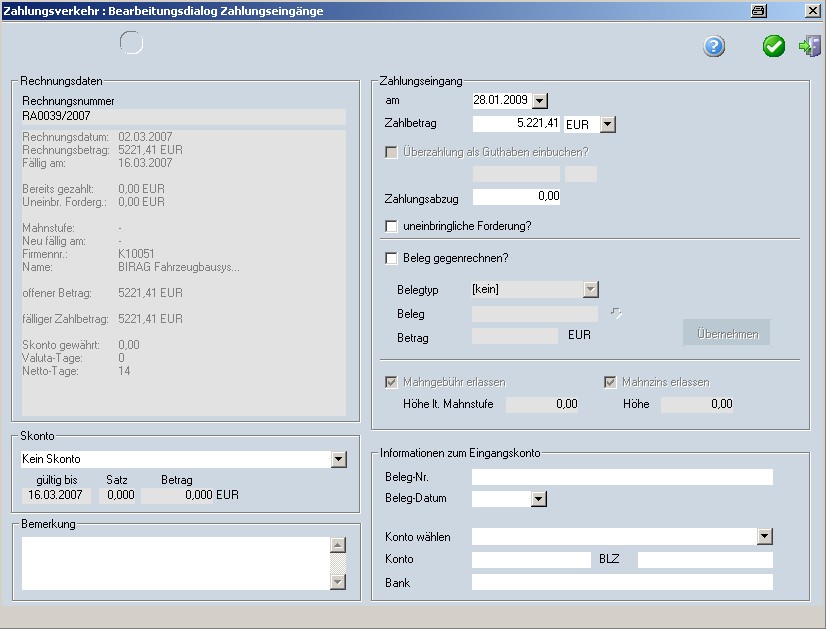Click the printer icon in title bar
The width and height of the screenshot is (826, 629).
click(758, 11)
